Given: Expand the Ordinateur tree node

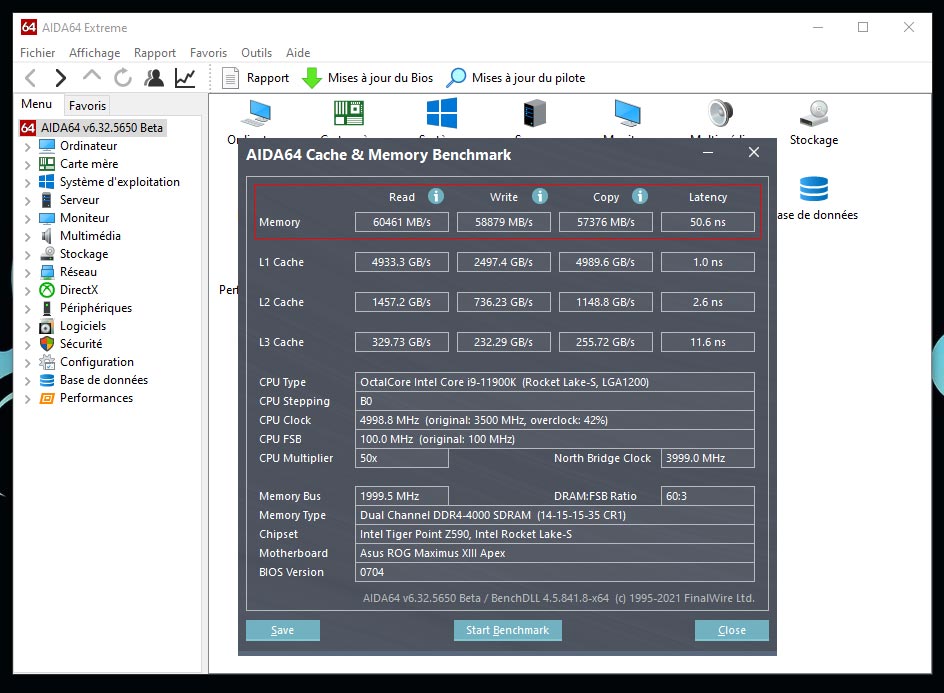Looking at the screenshot, I should pos(28,146).
